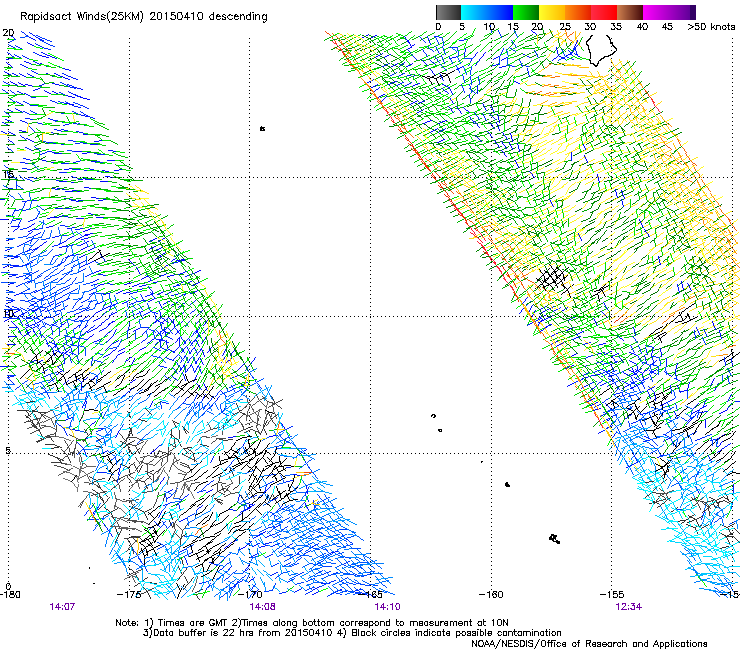Click the dense black contamination barbs near 11N, -157
The height and width of the screenshot is (650, 740).
[552, 278]
